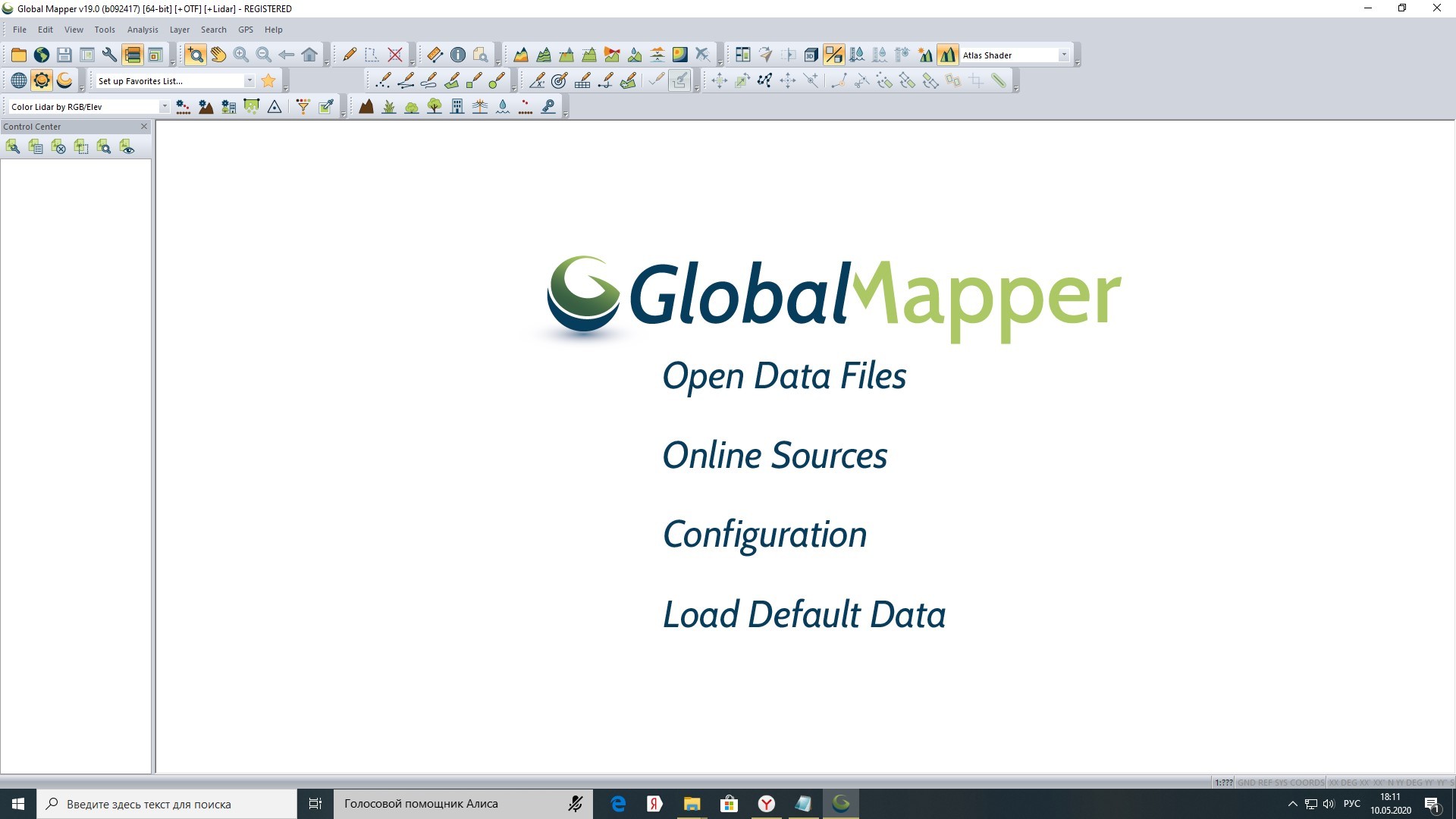Select the create area feature pencil tool
1456x819 pixels.
coord(451,80)
